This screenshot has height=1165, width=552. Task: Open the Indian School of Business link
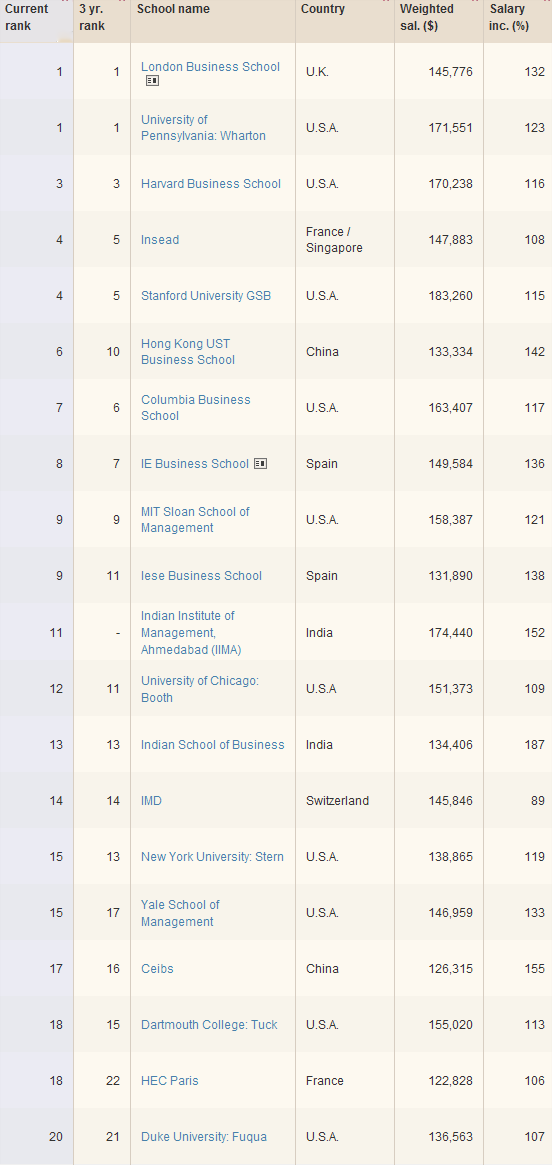212,744
